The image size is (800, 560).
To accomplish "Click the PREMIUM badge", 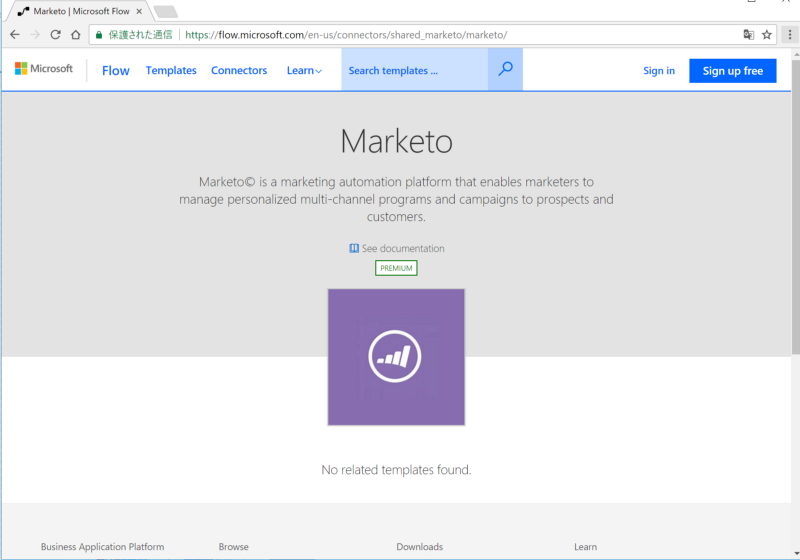I will 396,268.
